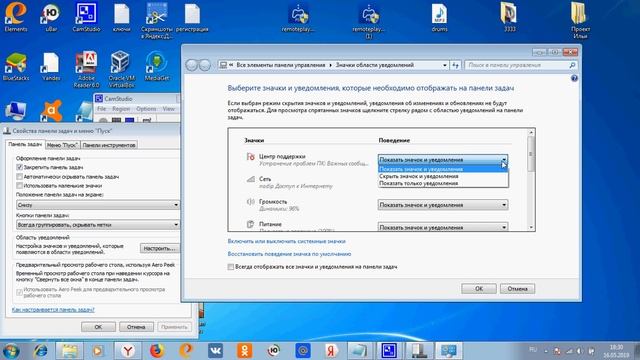Click the refresh button next to address bar
This screenshot has width=640, height=360.
click(456, 65)
